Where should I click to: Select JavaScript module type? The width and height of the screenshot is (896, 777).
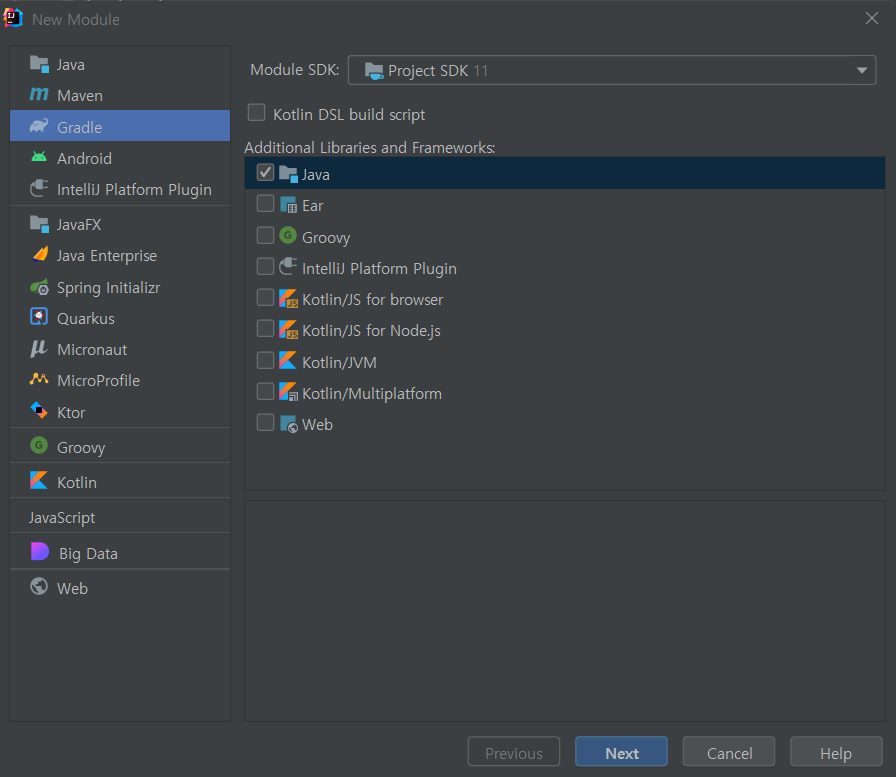pos(120,518)
